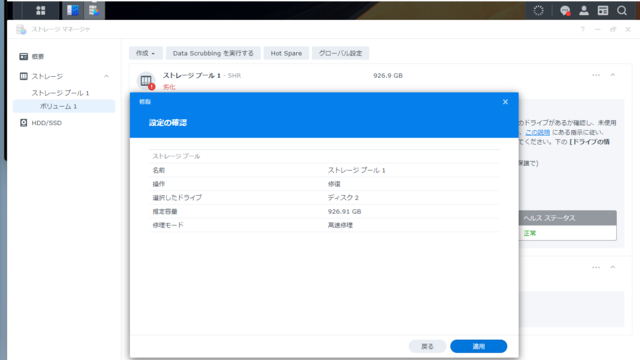Click the 劣化 status text
Screen dimensions: 640x360
point(169,87)
